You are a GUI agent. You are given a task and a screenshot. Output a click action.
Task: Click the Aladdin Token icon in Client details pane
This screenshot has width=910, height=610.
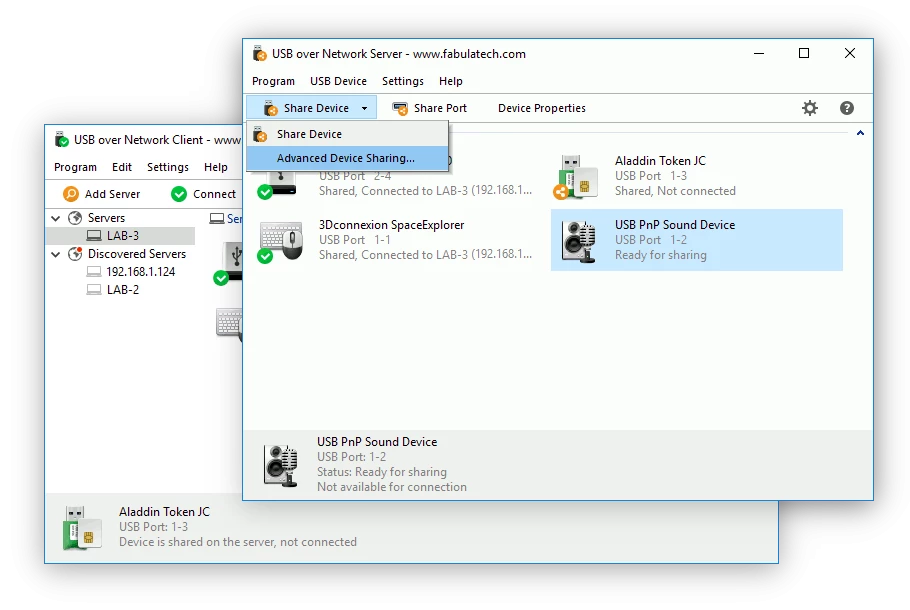[82, 528]
